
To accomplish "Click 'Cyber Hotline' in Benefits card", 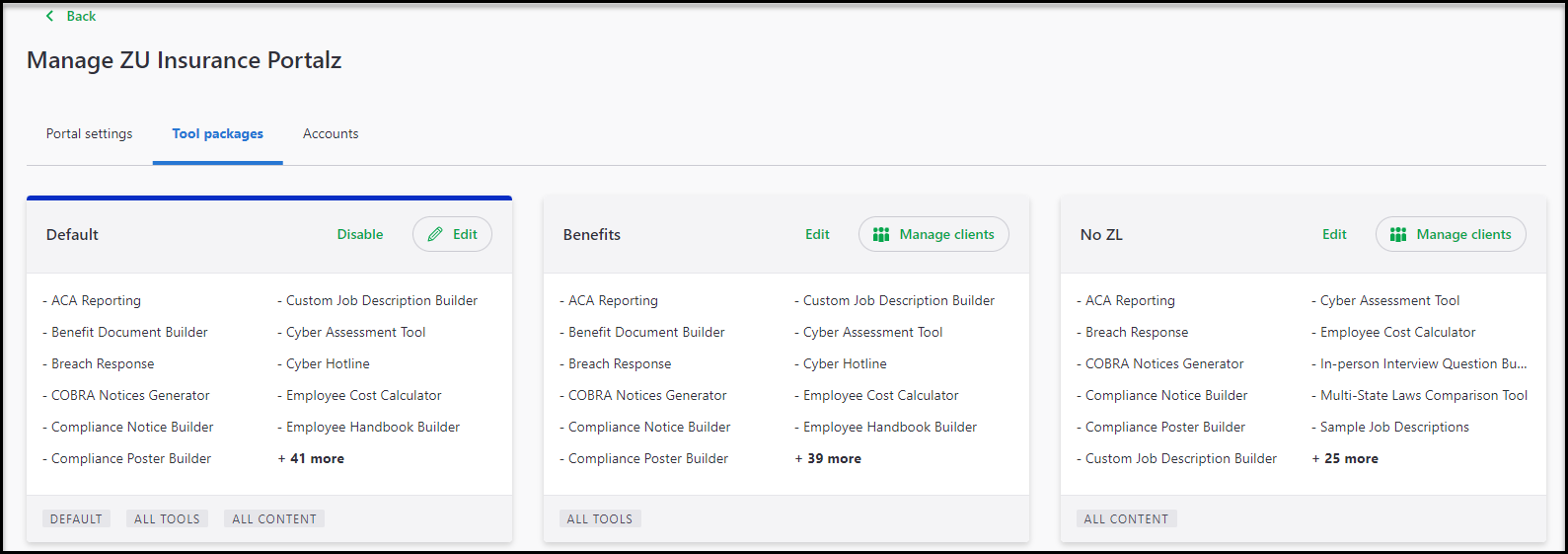I will 845,363.
